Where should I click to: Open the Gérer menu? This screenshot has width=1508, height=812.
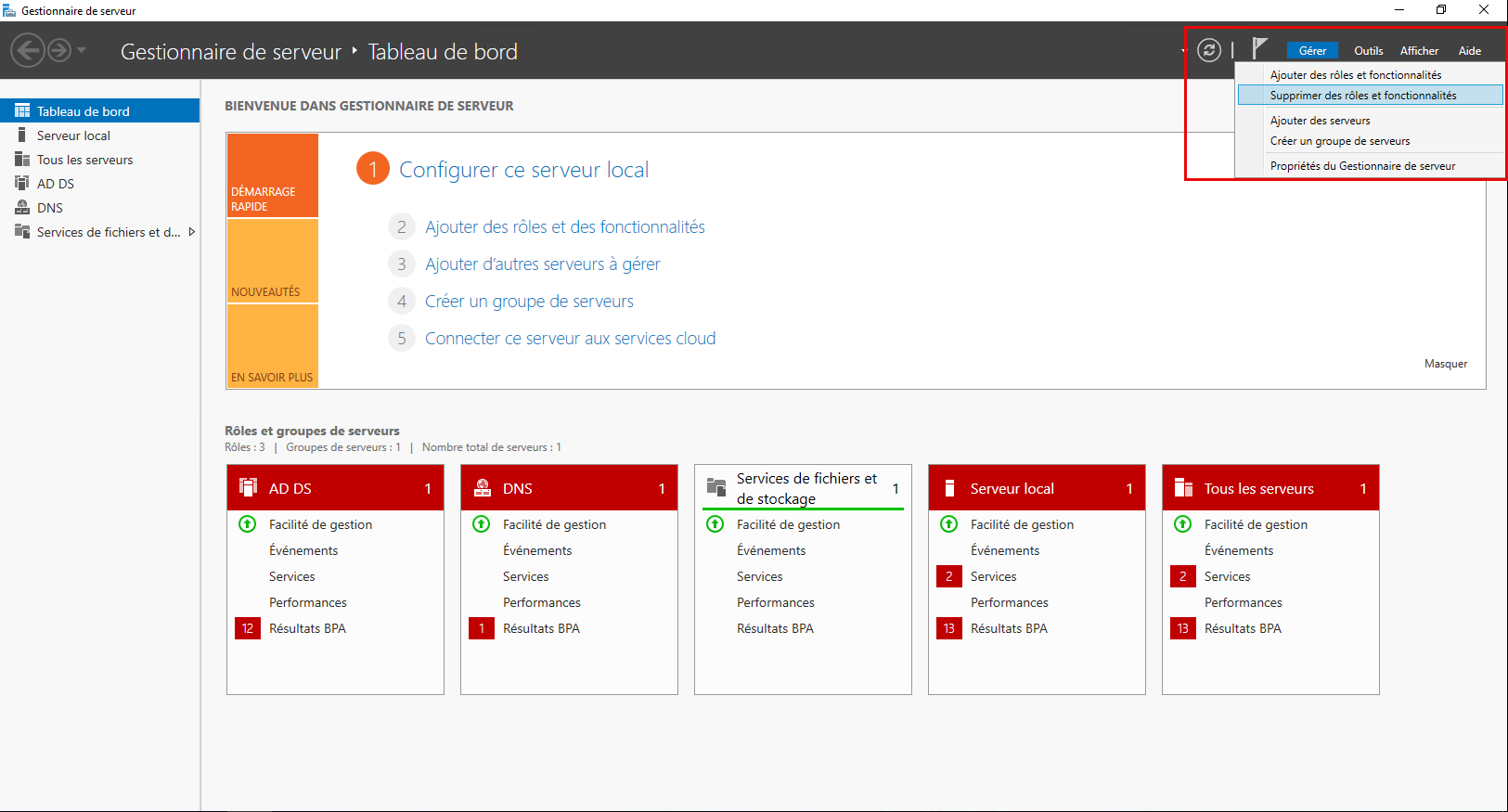pos(1312,51)
